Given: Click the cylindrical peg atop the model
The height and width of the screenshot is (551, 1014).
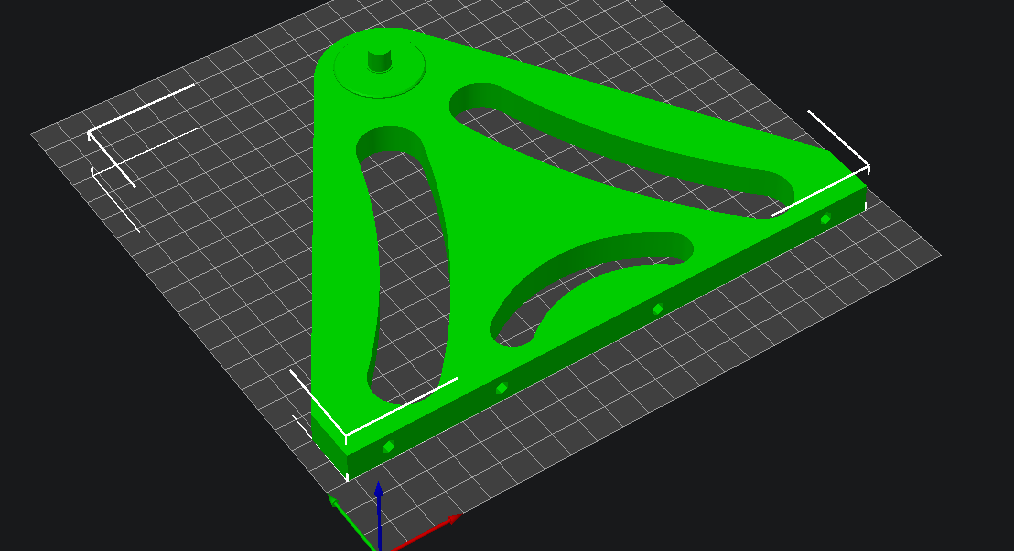Looking at the screenshot, I should coord(380,60).
